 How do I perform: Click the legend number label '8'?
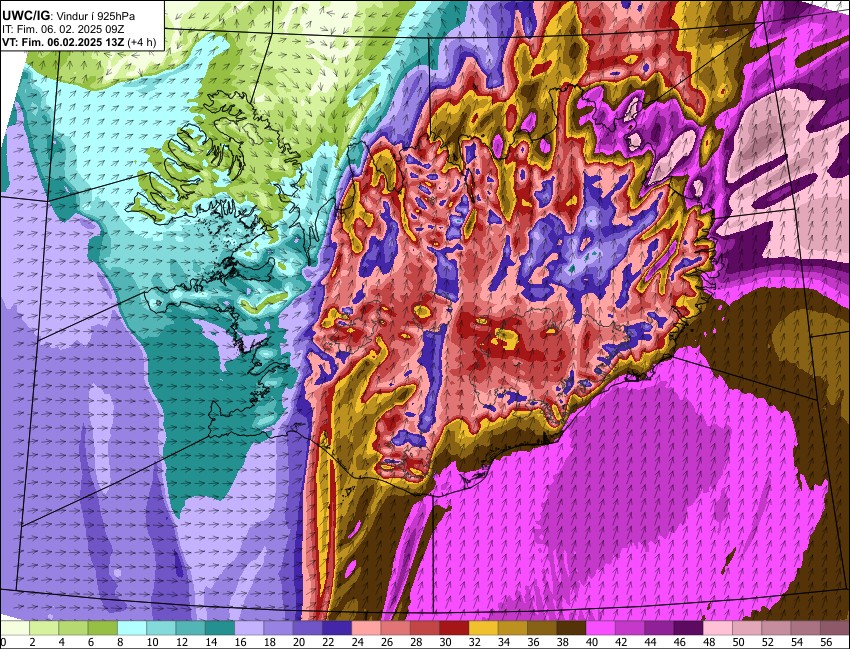coord(118,642)
